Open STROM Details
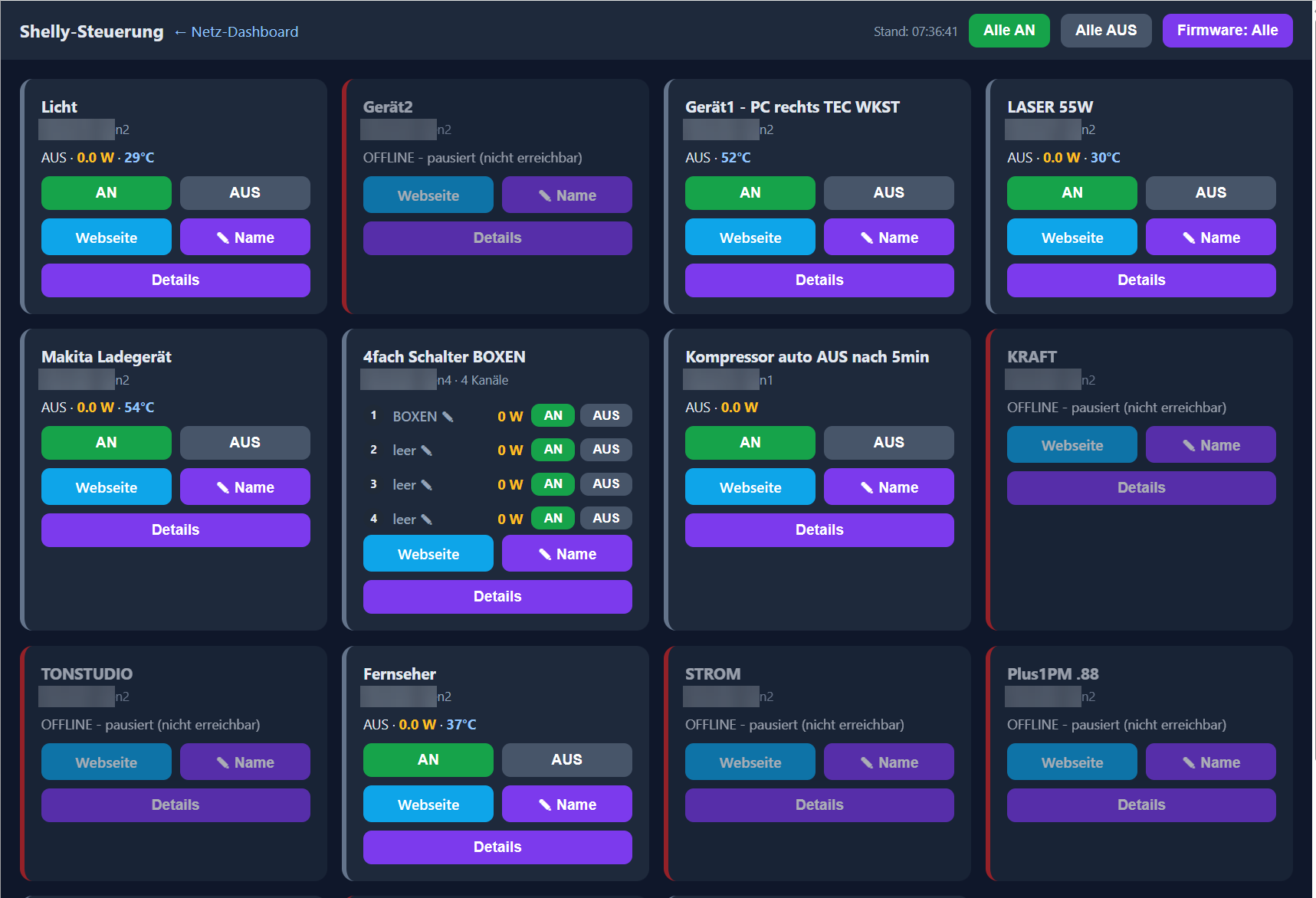Viewport: 1316px width, 898px height. (819, 805)
